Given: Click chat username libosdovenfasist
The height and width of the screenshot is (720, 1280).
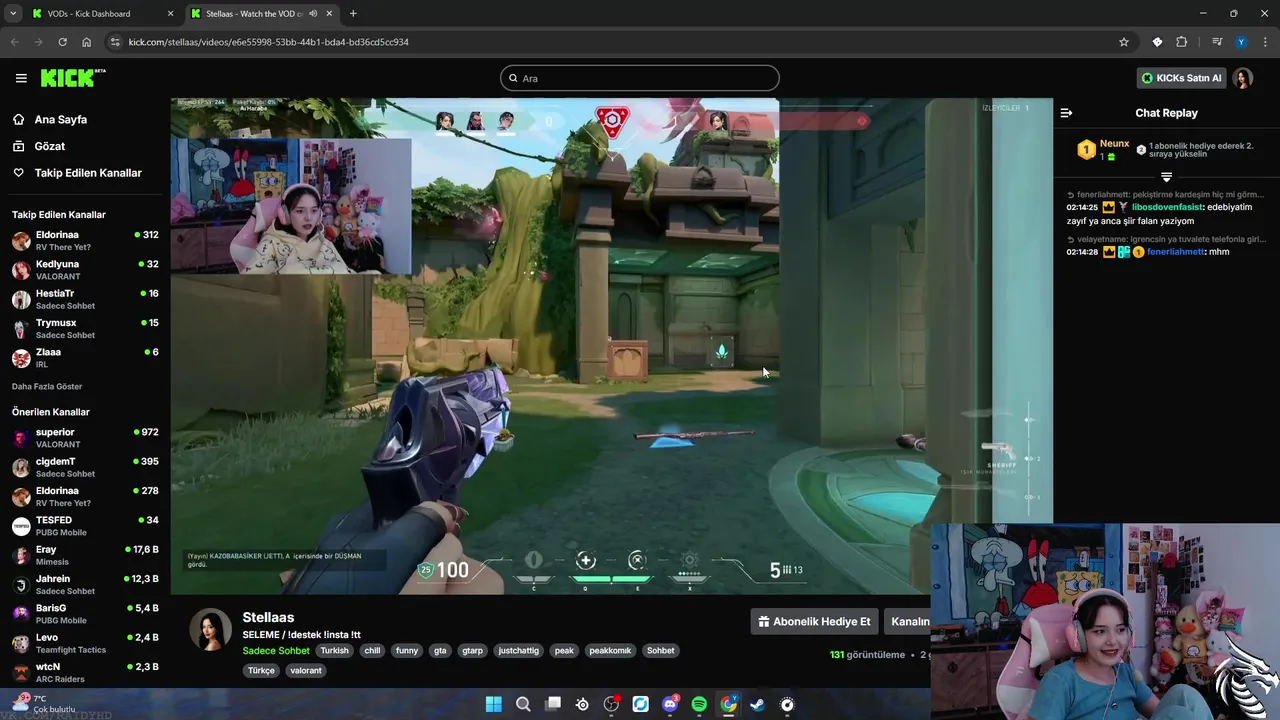Looking at the screenshot, I should tap(1166, 207).
